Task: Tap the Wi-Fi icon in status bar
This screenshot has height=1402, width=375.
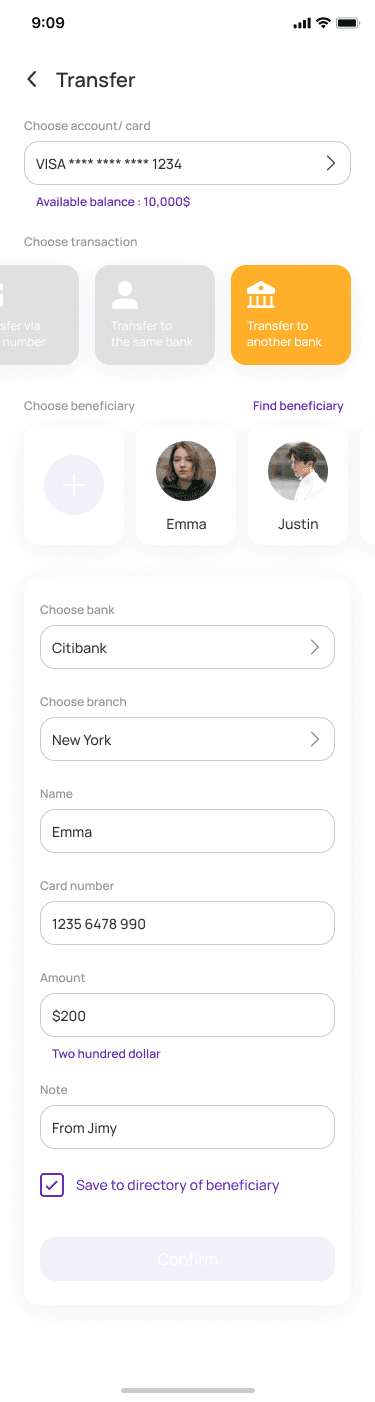Action: click(x=323, y=23)
